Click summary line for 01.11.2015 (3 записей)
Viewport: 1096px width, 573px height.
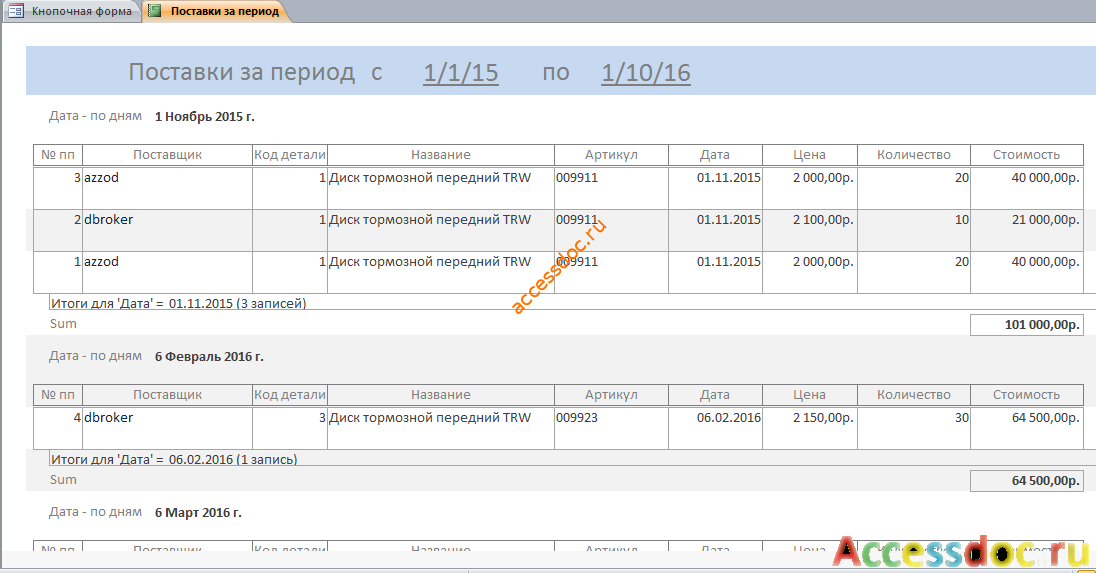[x=178, y=303]
